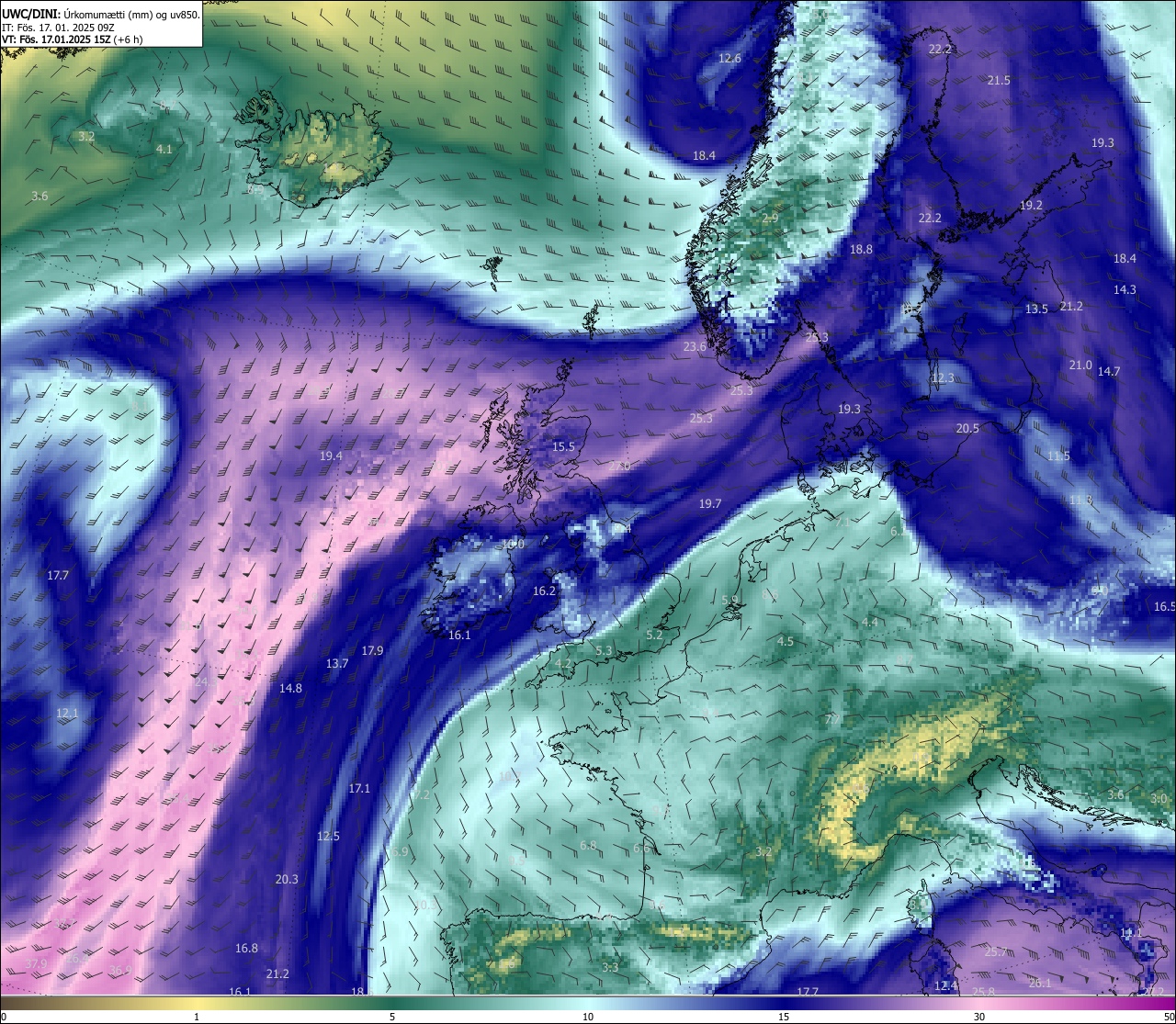Image resolution: width=1176 pixels, height=1024 pixels.
Task: Click the 4.2 value over southwest England
Action: tap(563, 663)
